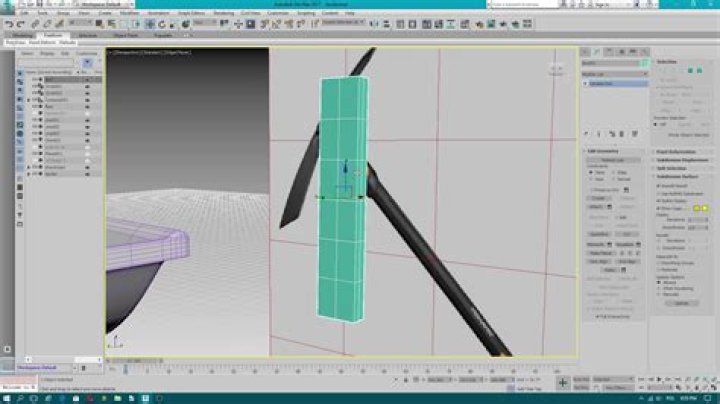Image resolution: width=720 pixels, height=404 pixels.
Task: Choose the Select and Move tool
Action: pyautogui.click(x=150, y=24)
